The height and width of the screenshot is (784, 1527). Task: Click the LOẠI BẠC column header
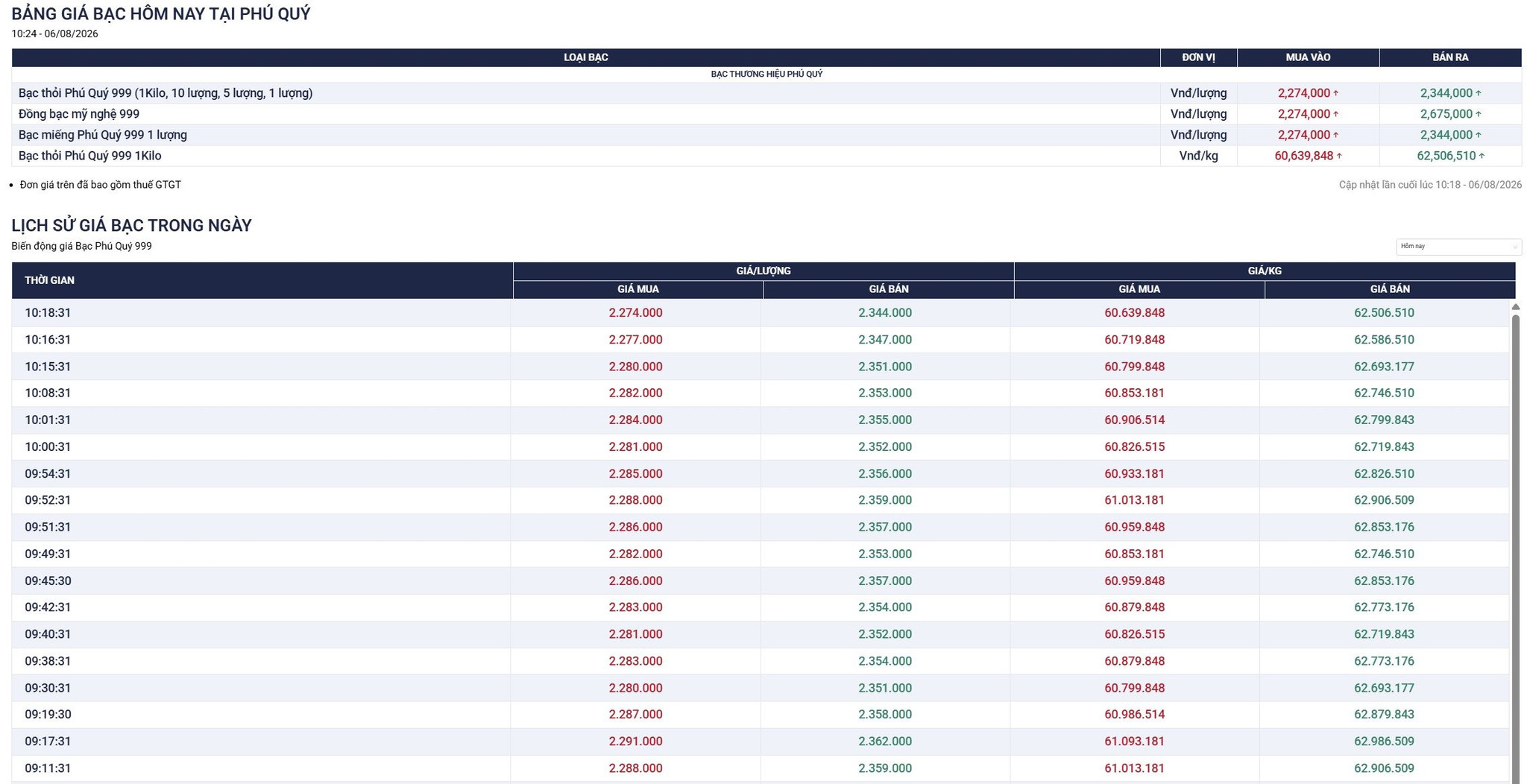pos(586,57)
